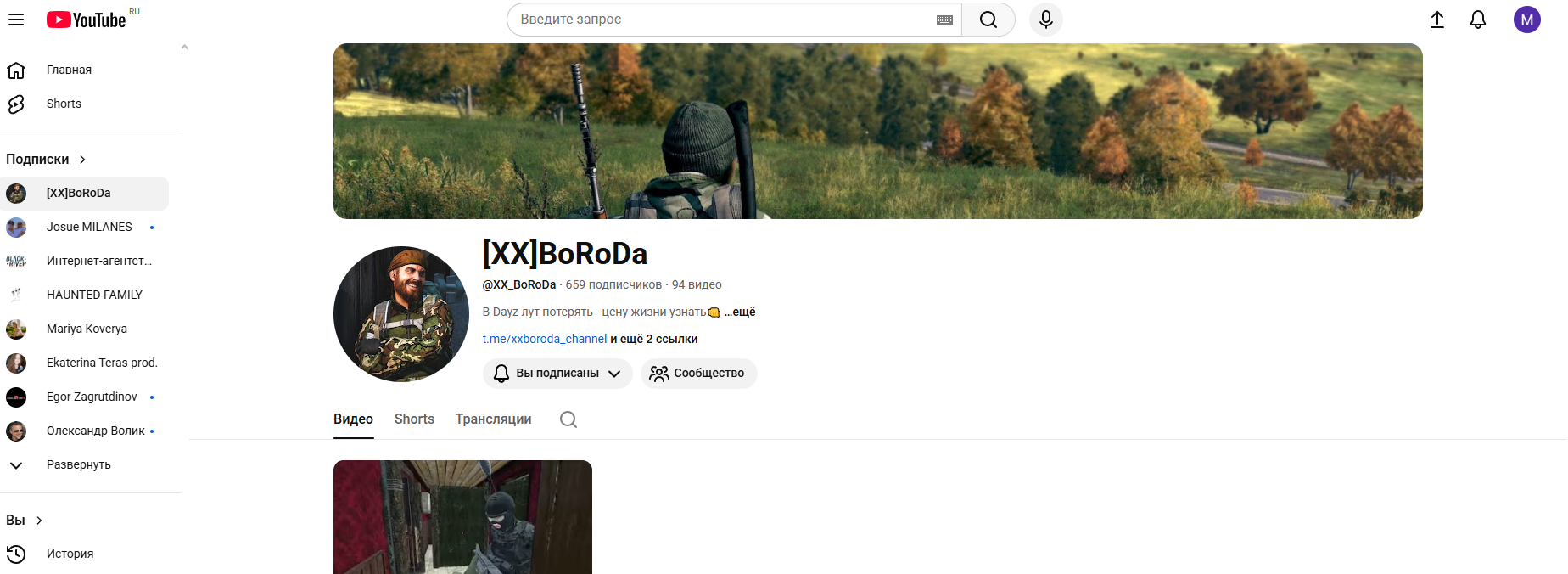
Task: Click the search input field
Action: pyautogui.click(x=721, y=20)
